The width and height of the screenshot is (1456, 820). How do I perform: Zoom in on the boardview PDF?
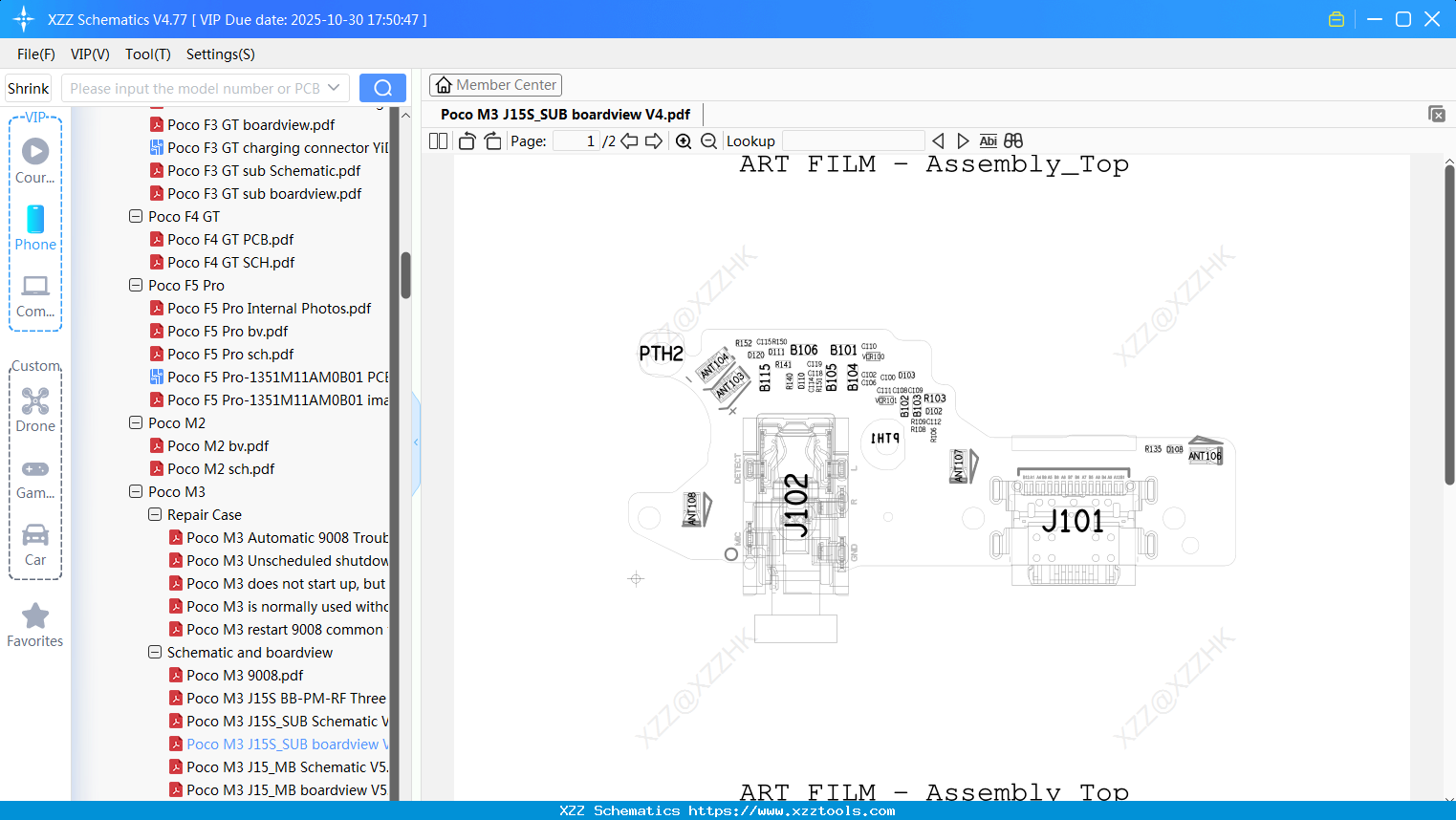[684, 140]
